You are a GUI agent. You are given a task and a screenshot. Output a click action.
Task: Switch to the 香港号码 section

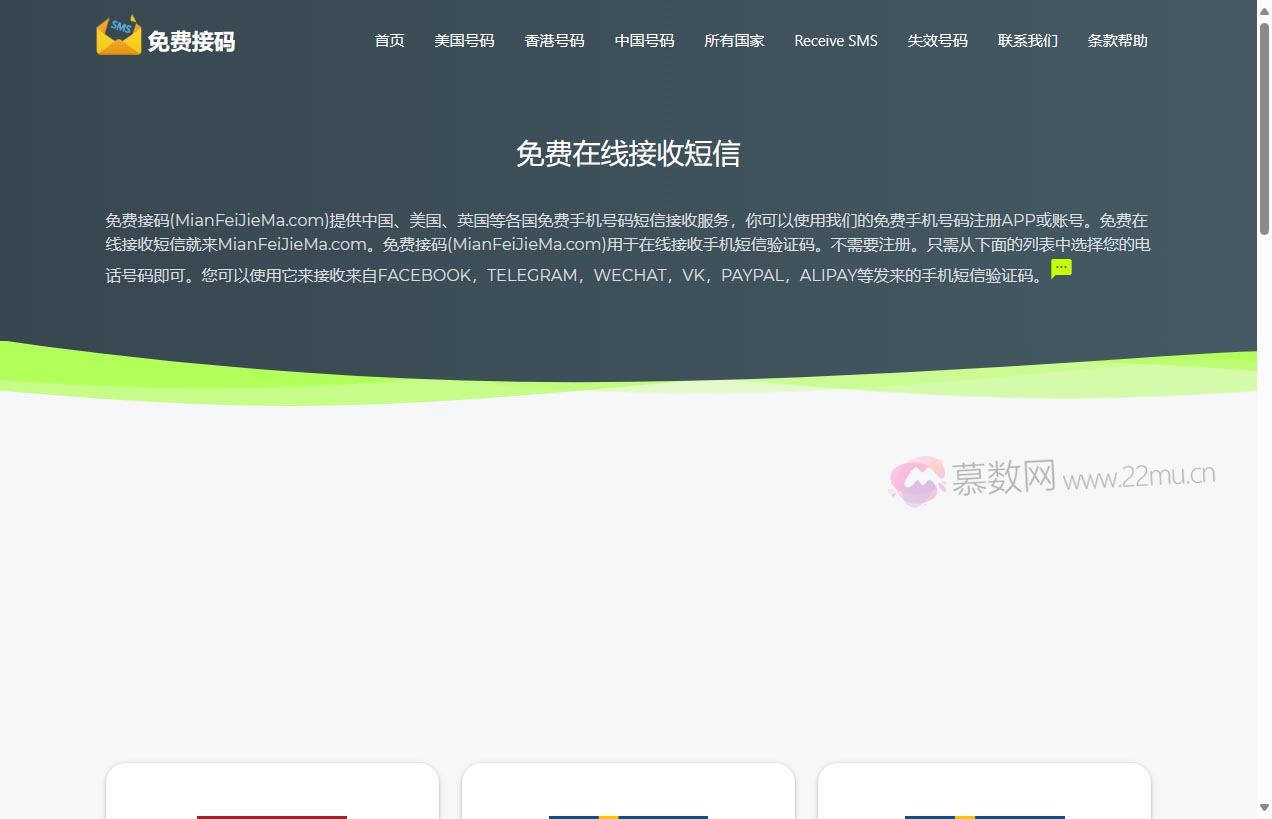click(x=554, y=41)
